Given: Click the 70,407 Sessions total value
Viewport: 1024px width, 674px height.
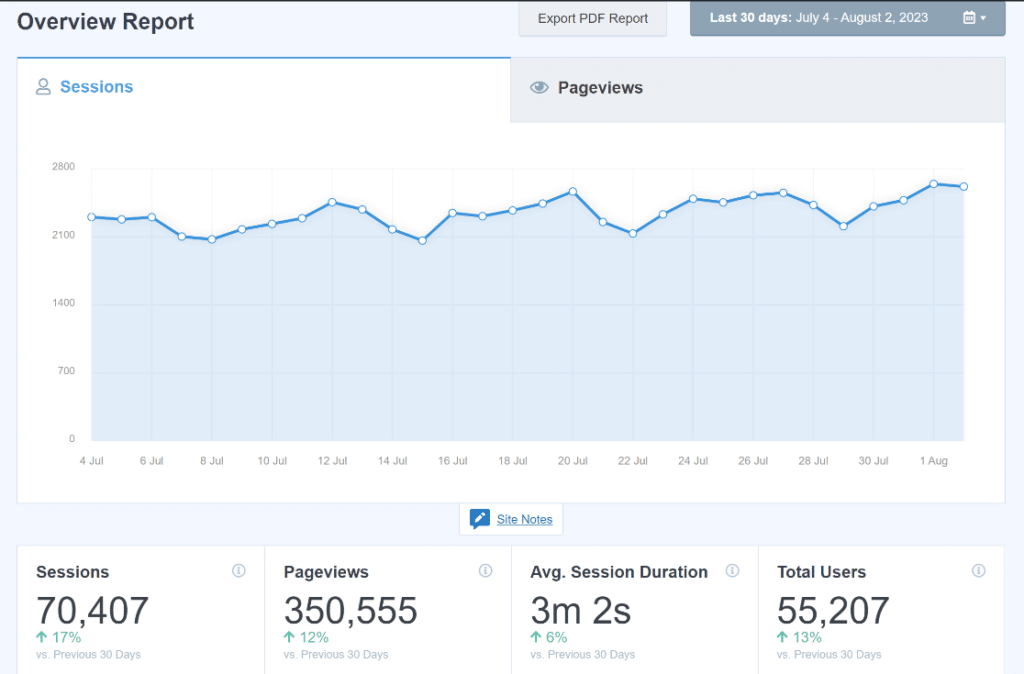Looking at the screenshot, I should (92, 611).
